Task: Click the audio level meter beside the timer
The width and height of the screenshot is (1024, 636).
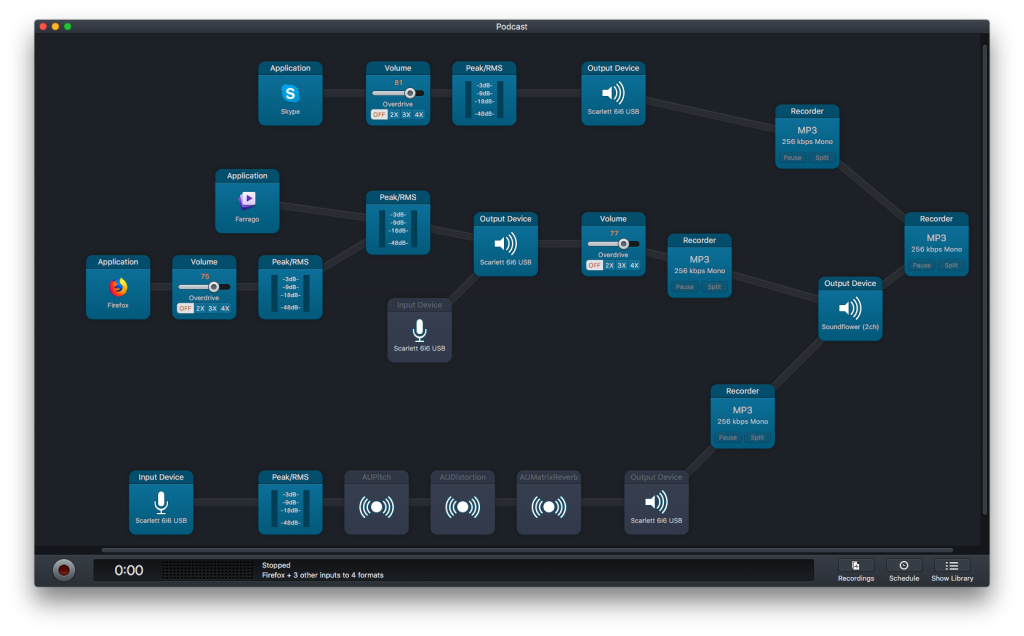Action: point(208,570)
